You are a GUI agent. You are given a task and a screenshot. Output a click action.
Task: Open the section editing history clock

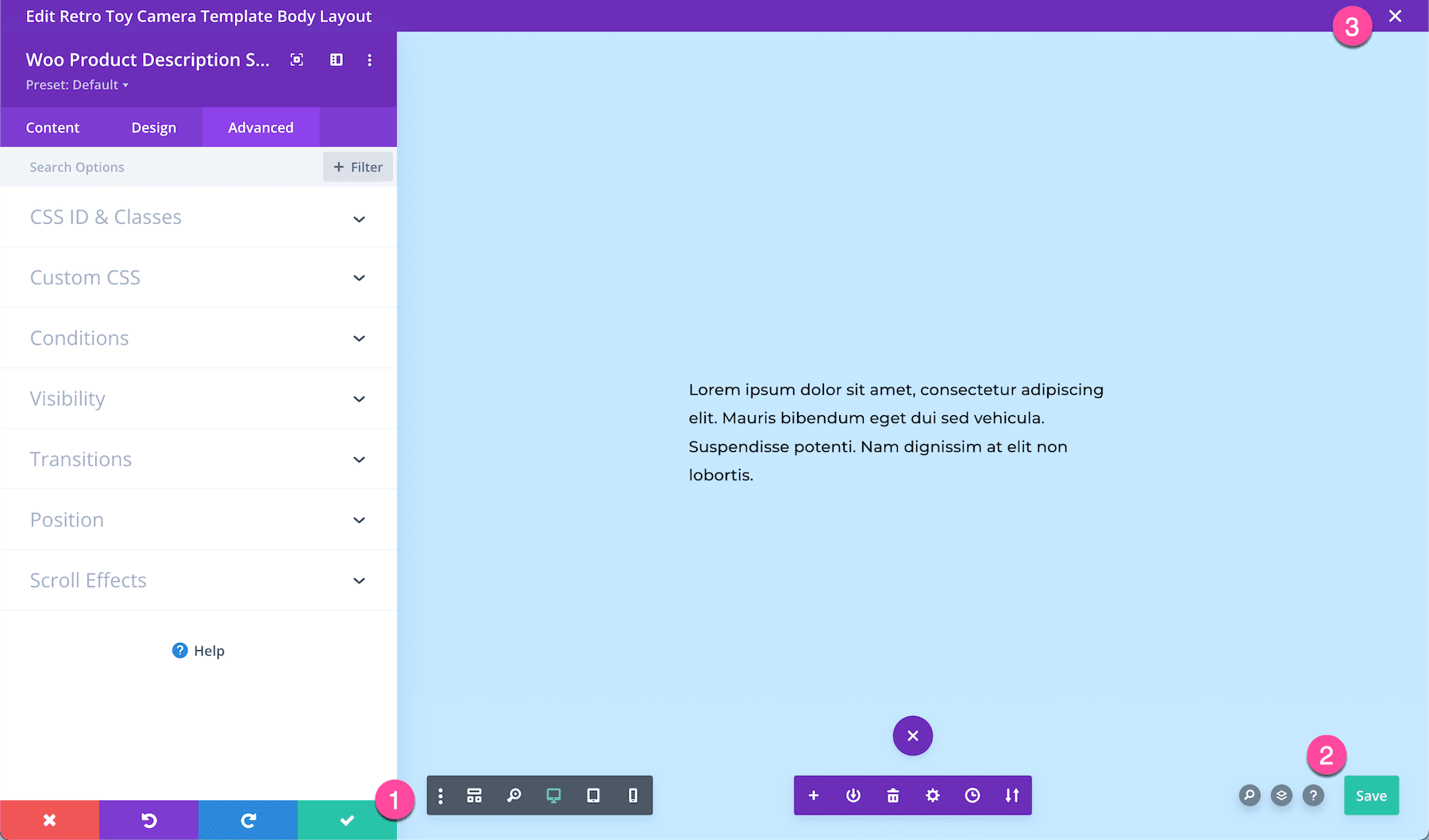973,795
